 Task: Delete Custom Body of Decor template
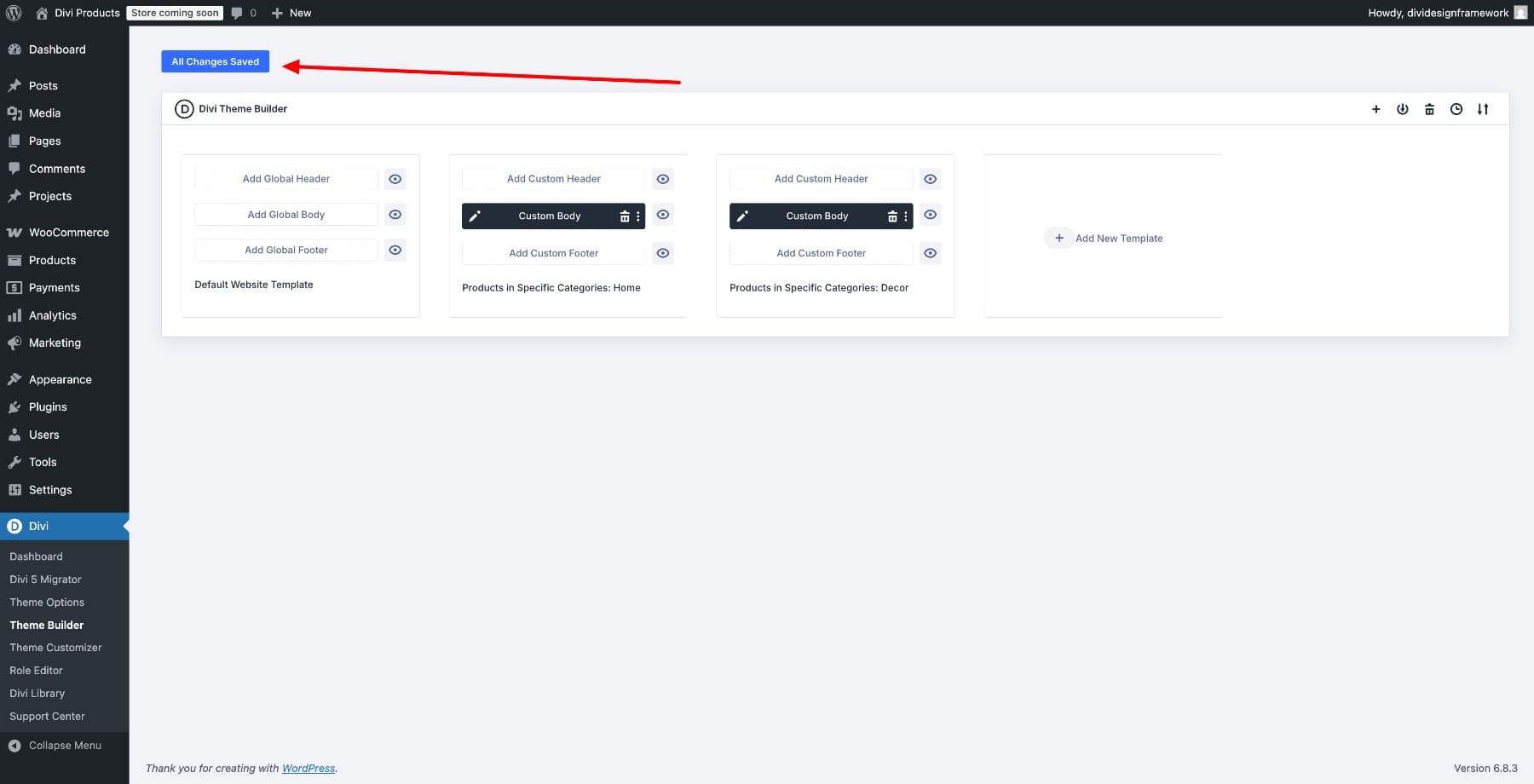coord(891,216)
